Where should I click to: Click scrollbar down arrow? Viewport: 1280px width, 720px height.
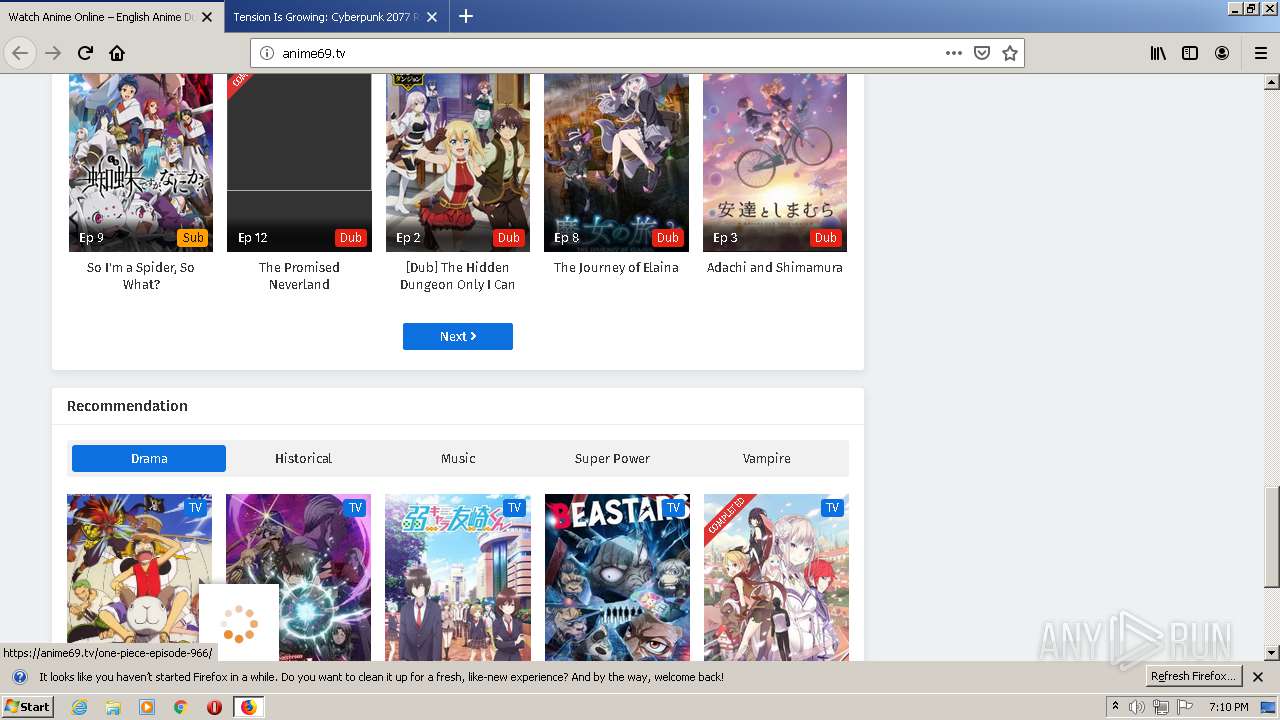[1271, 653]
